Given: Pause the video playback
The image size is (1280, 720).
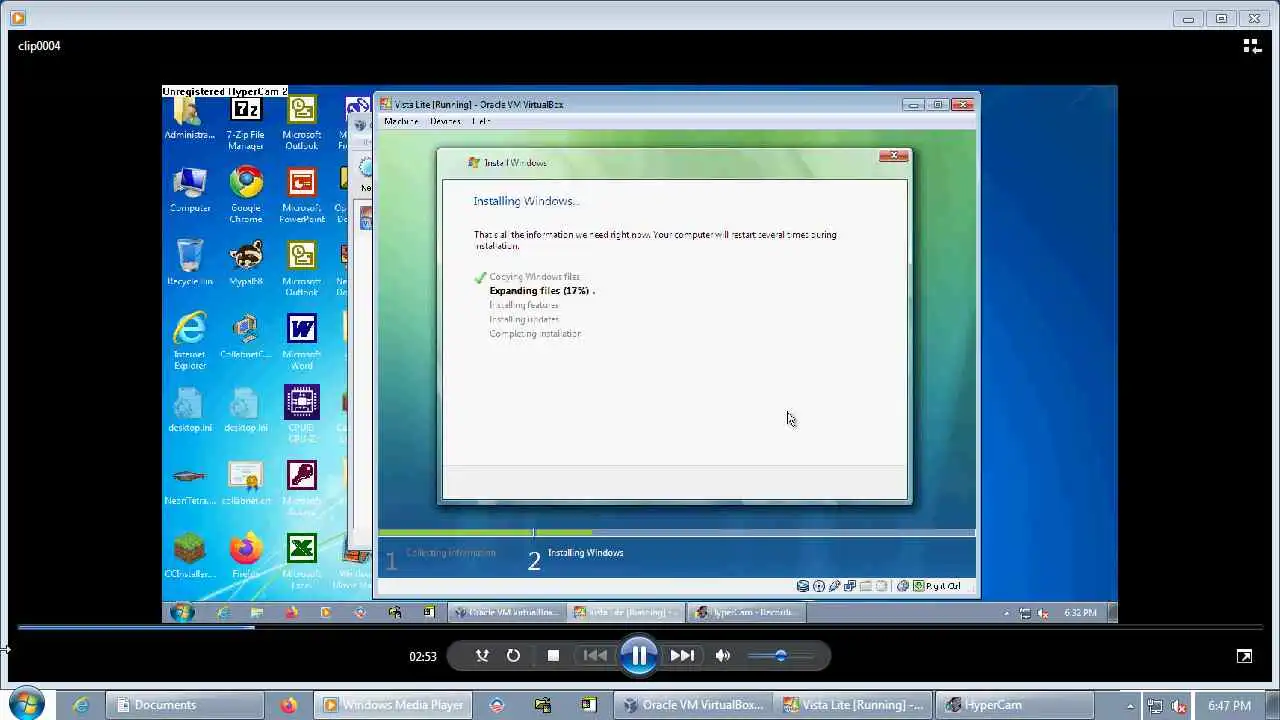Looking at the screenshot, I should click(638, 656).
